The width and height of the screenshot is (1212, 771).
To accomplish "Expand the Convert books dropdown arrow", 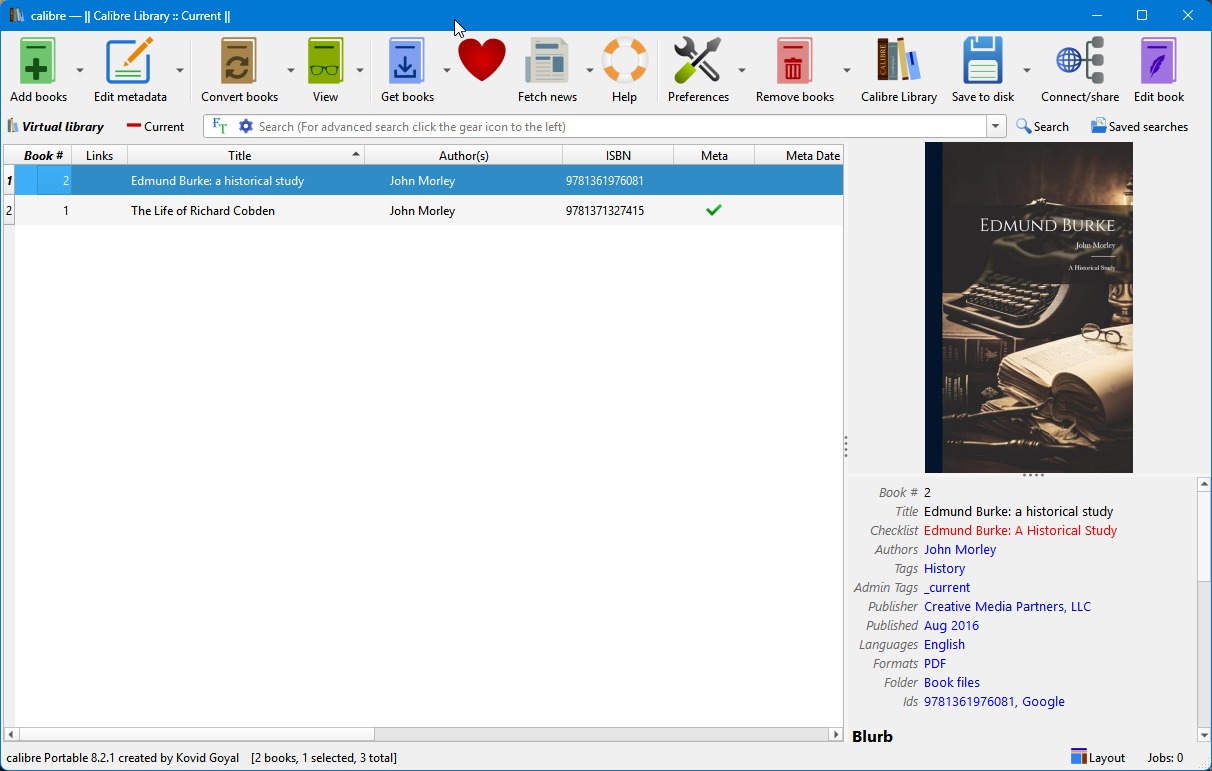I will coord(291,70).
